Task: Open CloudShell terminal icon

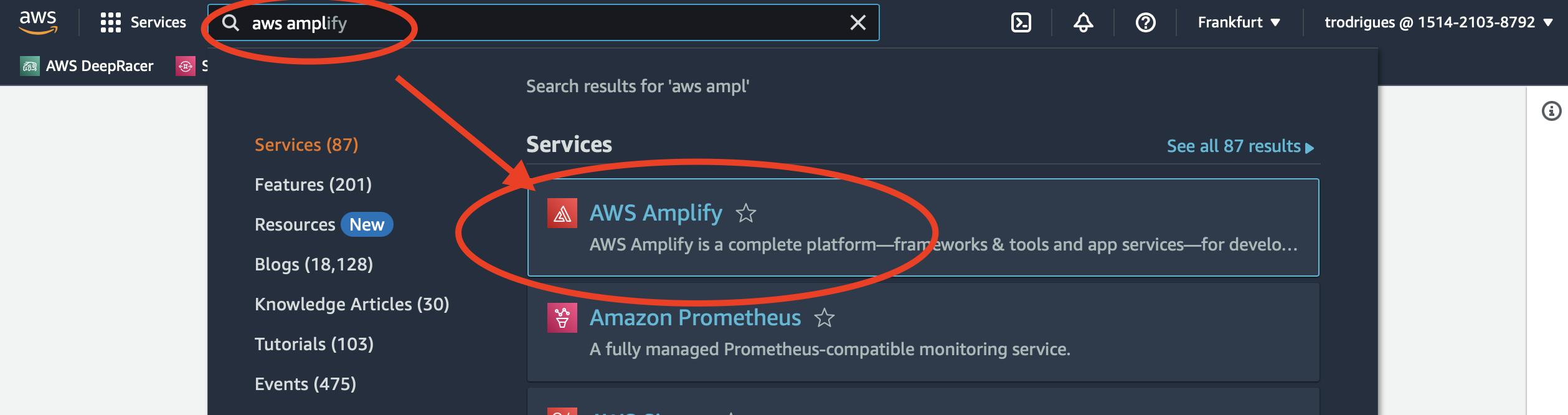Action: (x=1021, y=22)
